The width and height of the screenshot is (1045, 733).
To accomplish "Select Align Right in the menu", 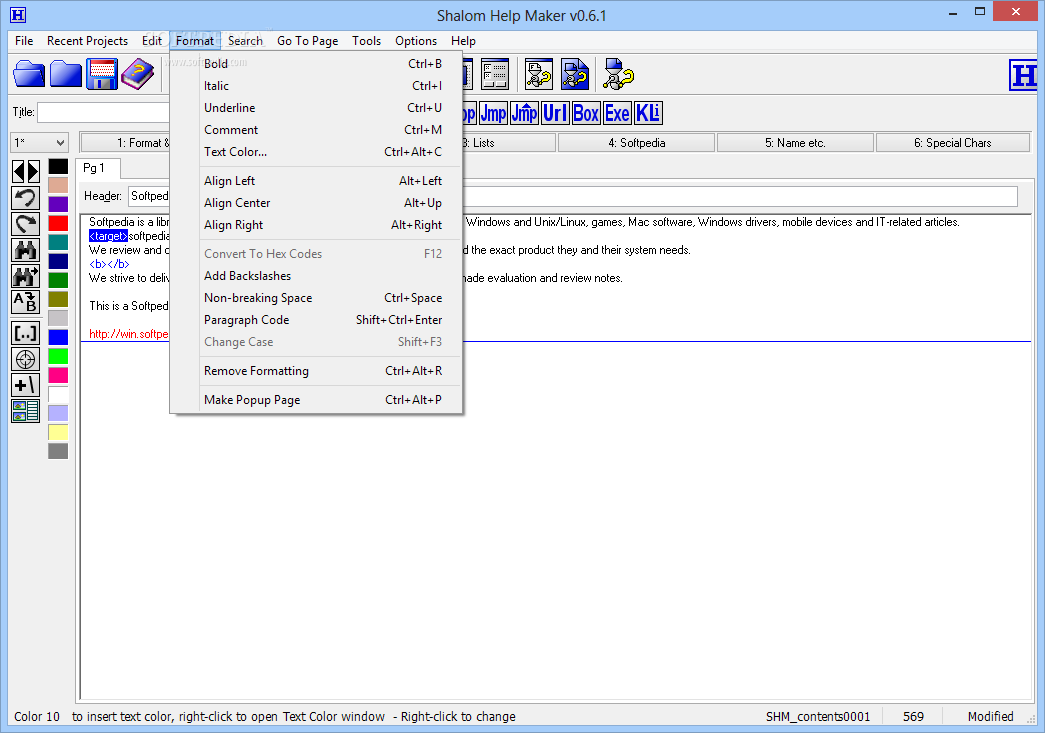I will coord(317,225).
